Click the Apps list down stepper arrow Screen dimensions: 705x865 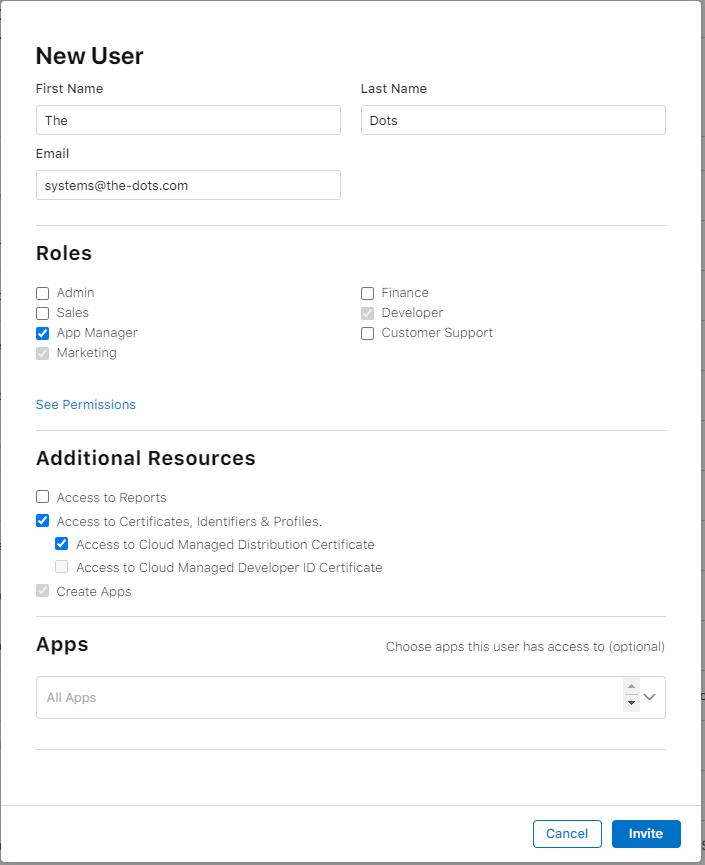pos(631,704)
